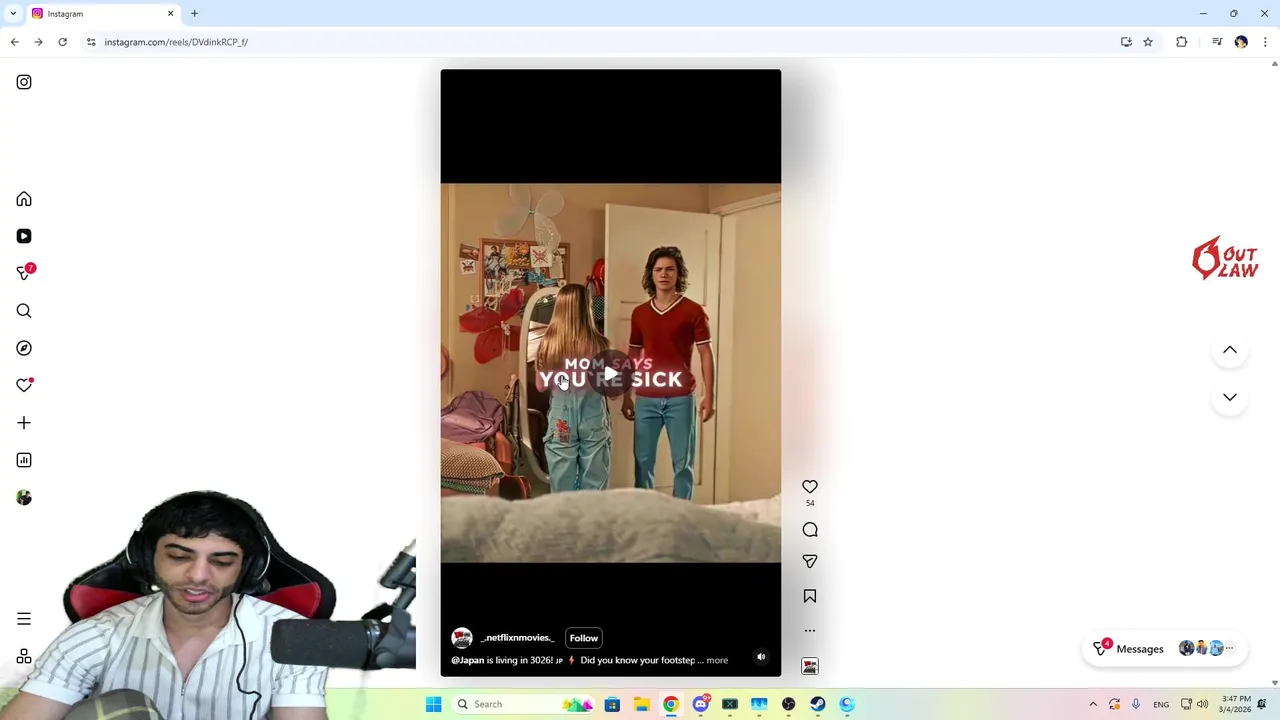The width and height of the screenshot is (1280, 720).
Task: Open profile avatar in sidebar
Action: pyautogui.click(x=24, y=497)
